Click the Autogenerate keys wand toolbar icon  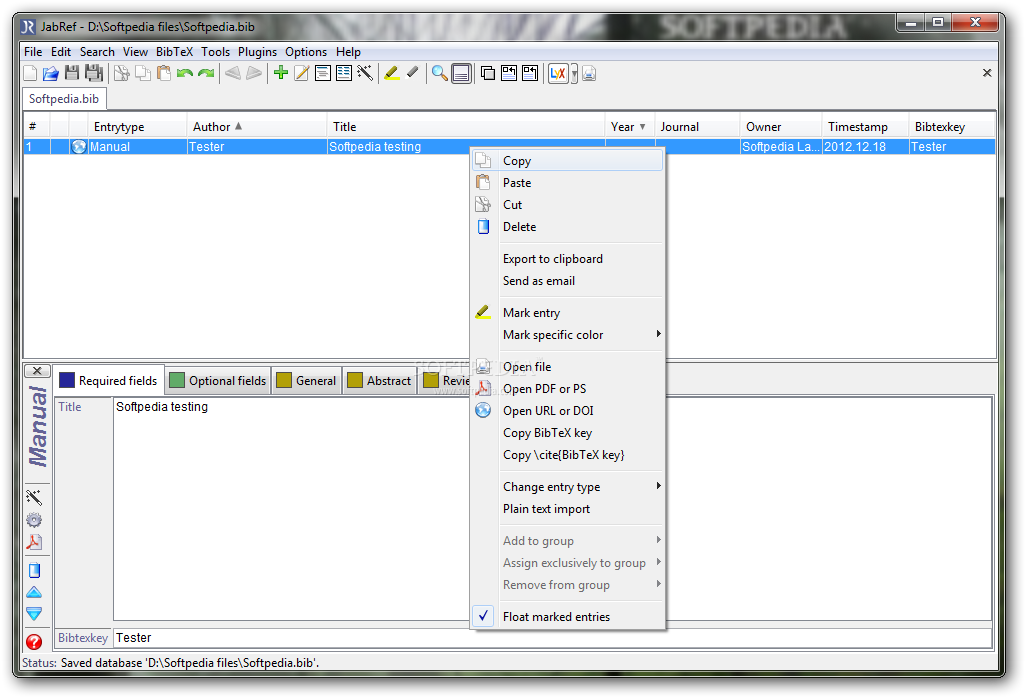click(x=365, y=73)
